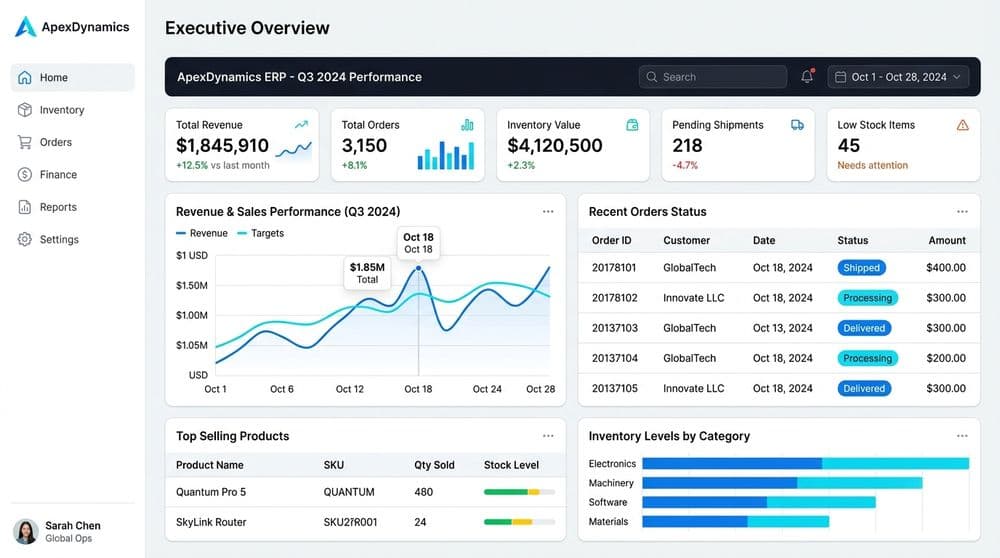Click the Low Stock Items value 45
This screenshot has height=558, width=1000.
[849, 145]
